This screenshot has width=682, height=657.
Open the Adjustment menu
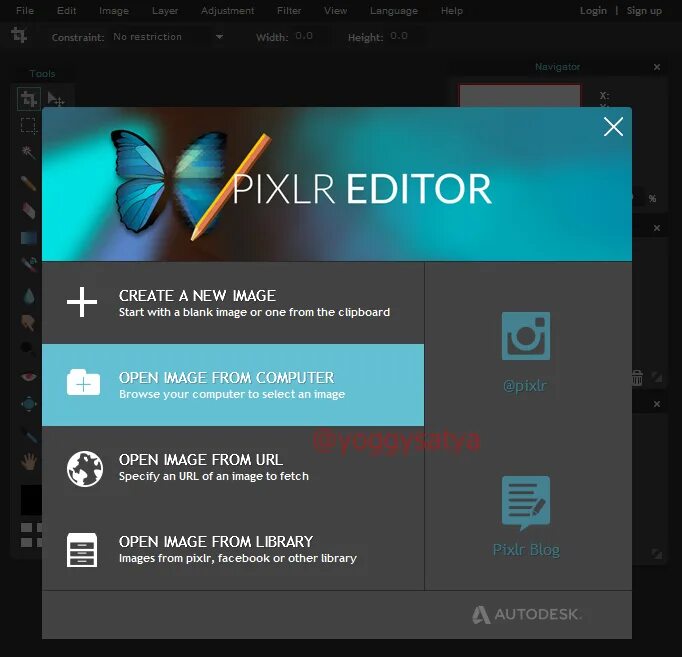pyautogui.click(x=227, y=10)
